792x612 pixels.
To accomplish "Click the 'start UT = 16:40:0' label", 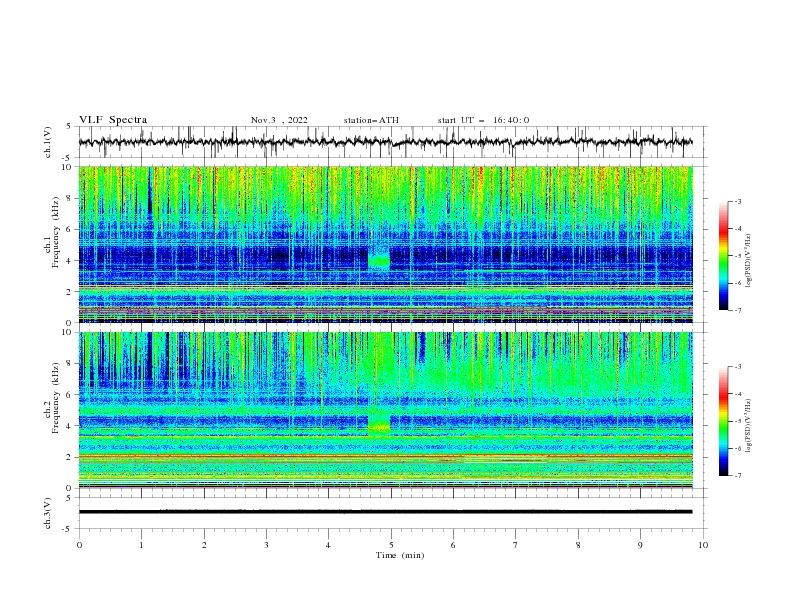I will [483, 120].
